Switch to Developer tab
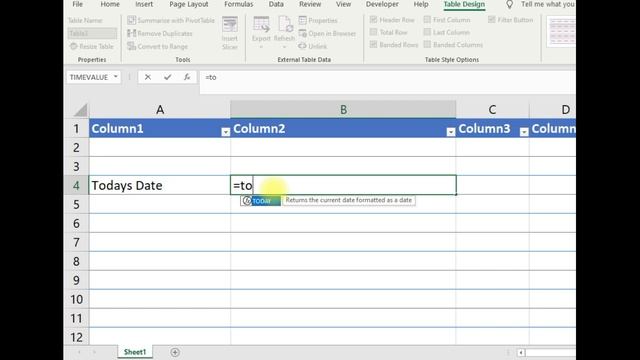 (x=382, y=4)
